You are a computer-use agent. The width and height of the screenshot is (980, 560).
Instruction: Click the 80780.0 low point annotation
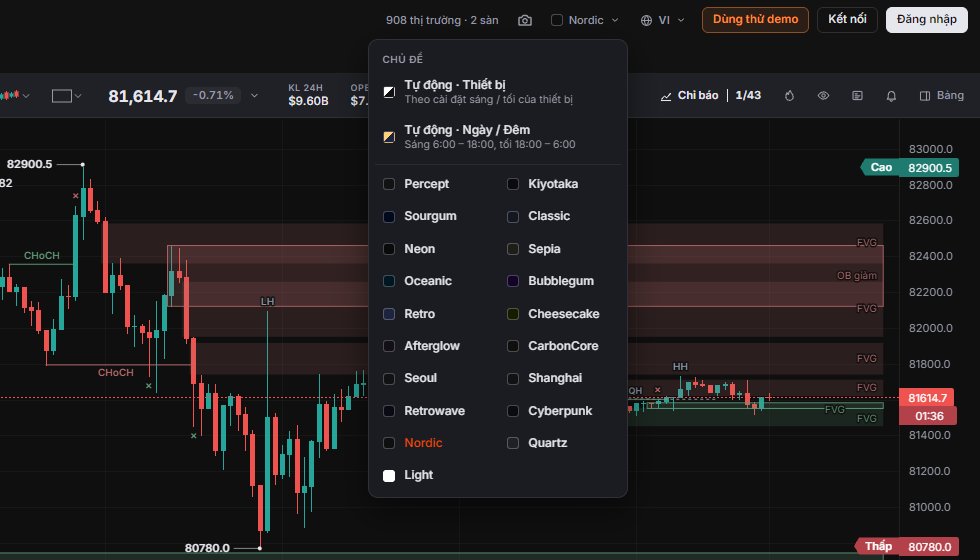click(x=208, y=548)
